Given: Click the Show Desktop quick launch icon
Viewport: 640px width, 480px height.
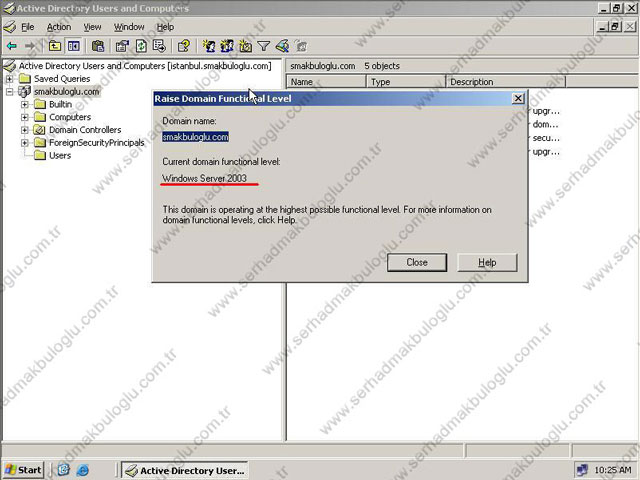Looking at the screenshot, I should pos(63,470).
